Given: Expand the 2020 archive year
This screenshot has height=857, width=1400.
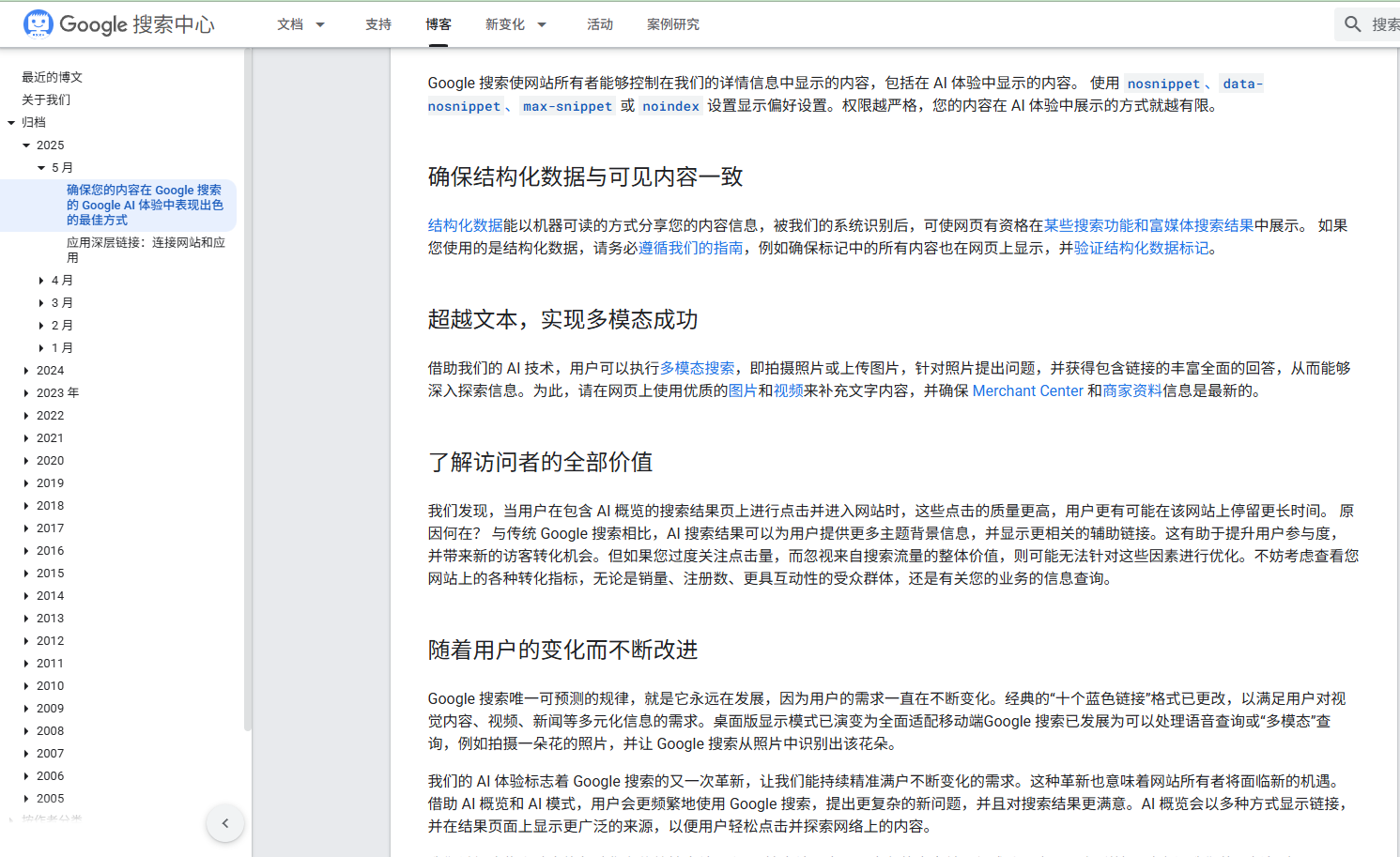Looking at the screenshot, I should point(26,461).
